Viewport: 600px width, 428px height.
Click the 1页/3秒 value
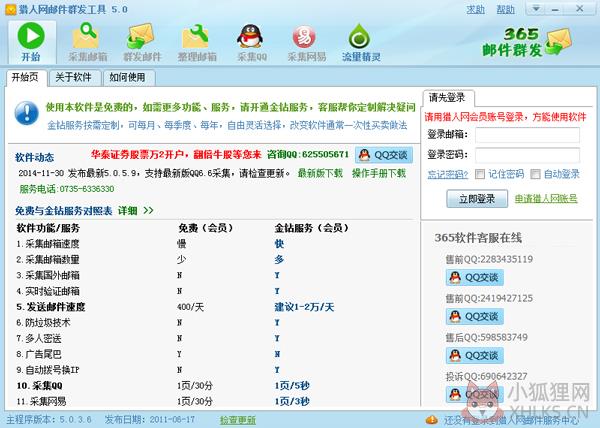292,401
